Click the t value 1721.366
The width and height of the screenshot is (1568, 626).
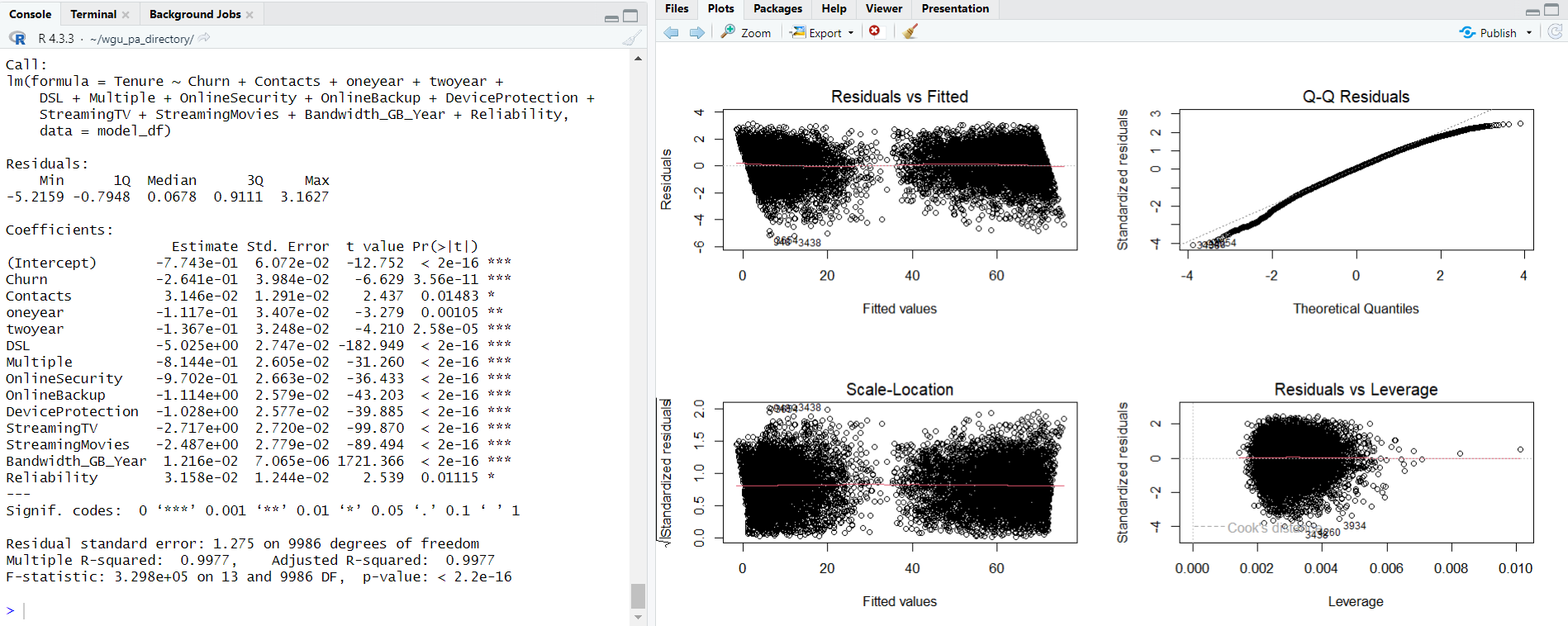pyautogui.click(x=371, y=461)
